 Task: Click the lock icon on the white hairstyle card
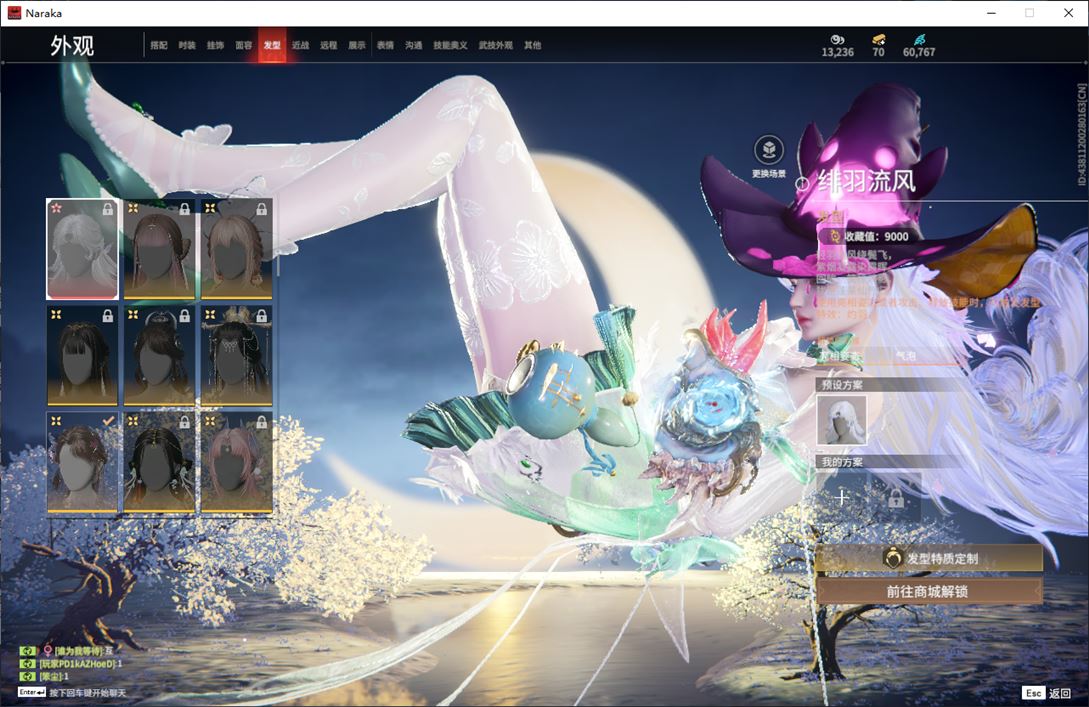[108, 208]
